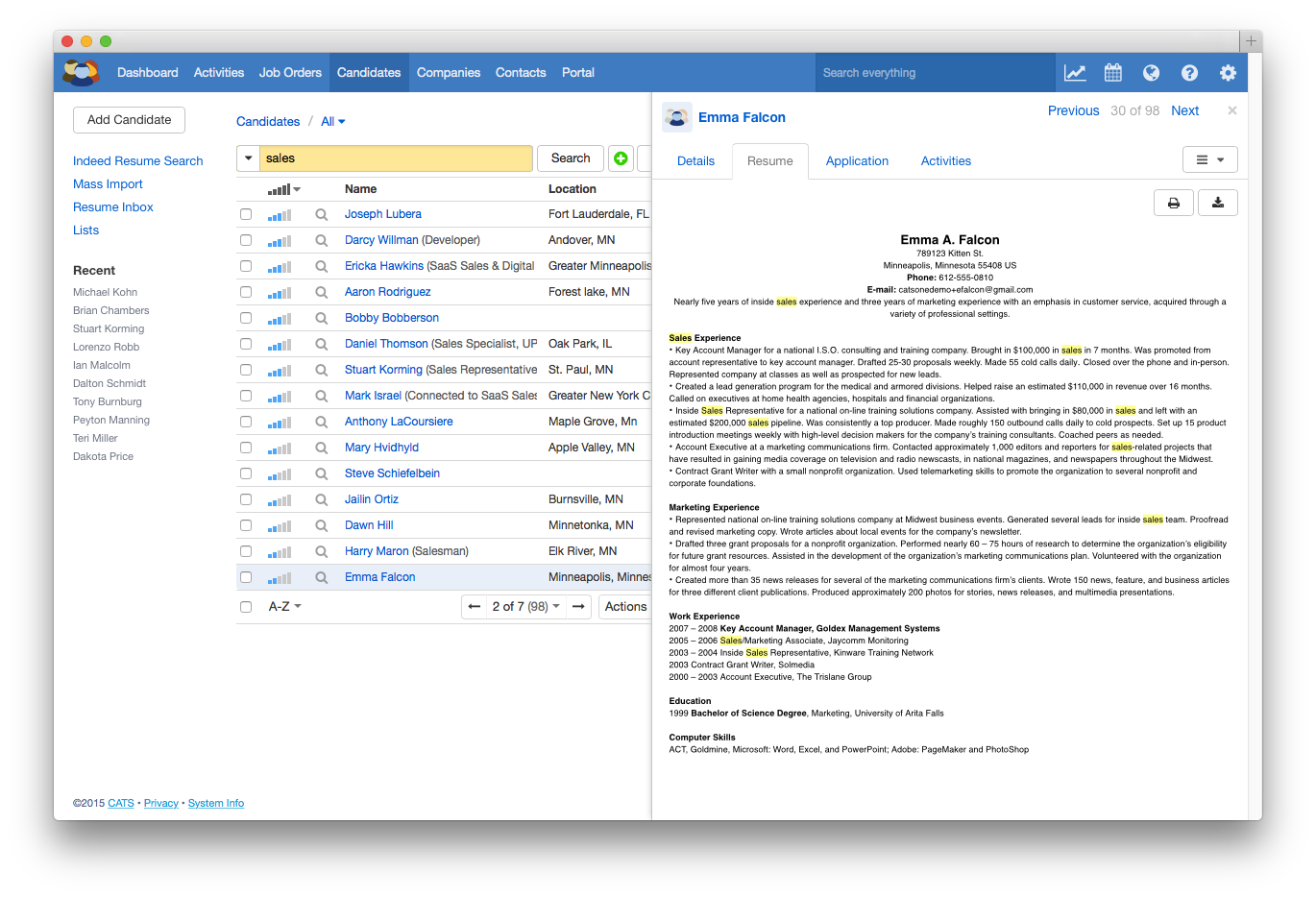
Task: Open the analytics chart icon
Action: (x=1075, y=72)
